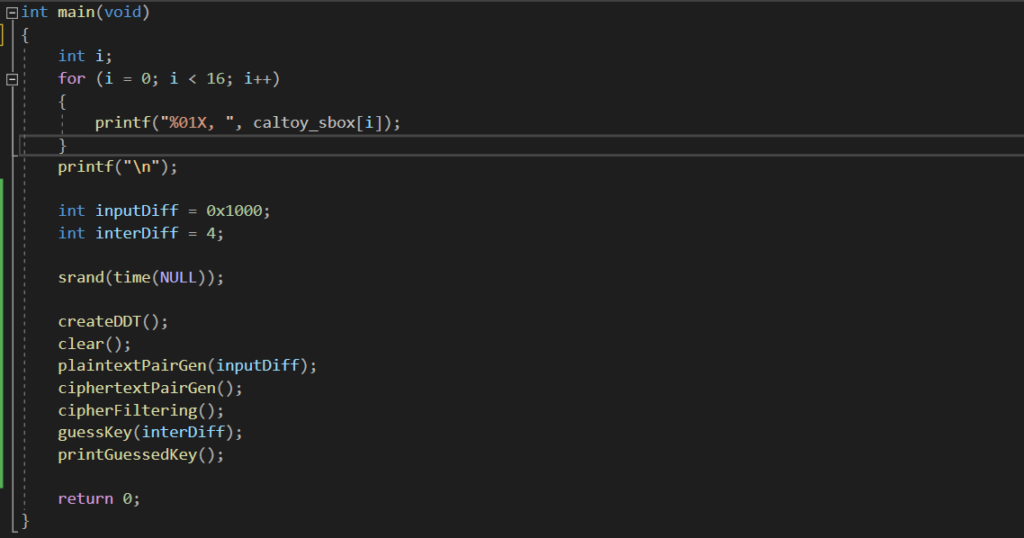Viewport: 1024px width, 538px height.
Task: Click the newline printf statement
Action: pos(118,167)
